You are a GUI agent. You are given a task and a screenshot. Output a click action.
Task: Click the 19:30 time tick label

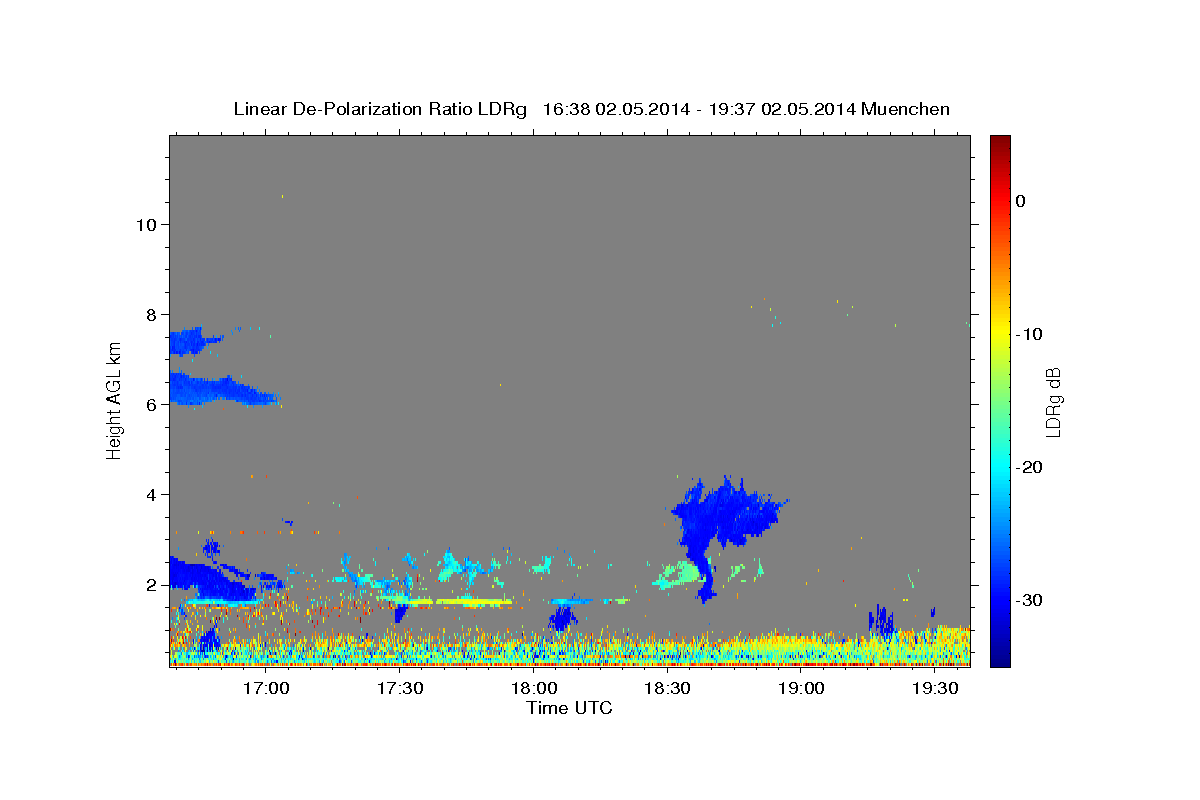[x=935, y=688]
